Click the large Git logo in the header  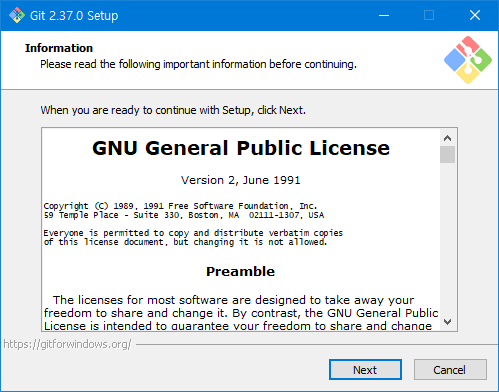coord(468,60)
